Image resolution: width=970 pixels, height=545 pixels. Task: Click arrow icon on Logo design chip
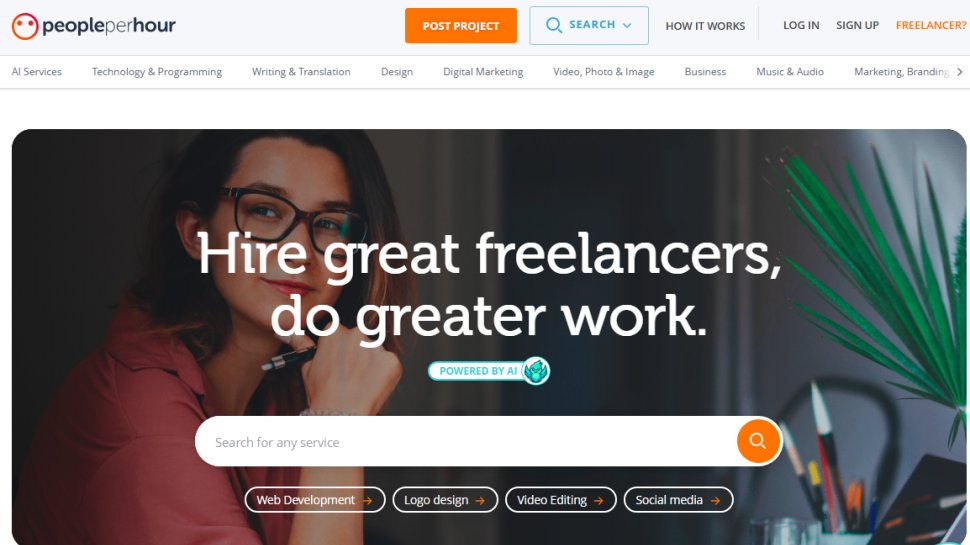(x=480, y=500)
